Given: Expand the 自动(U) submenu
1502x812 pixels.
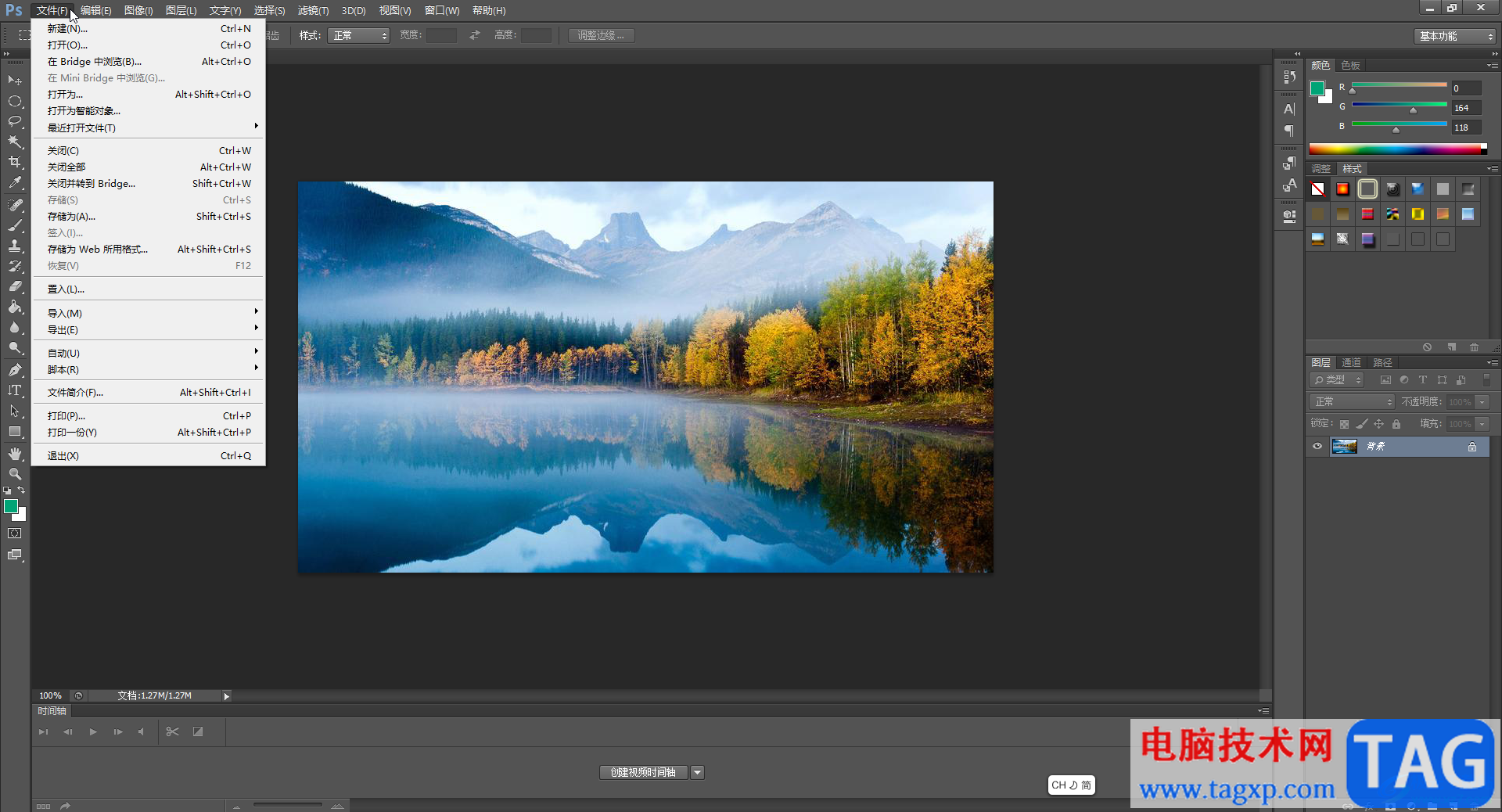Looking at the screenshot, I should click(x=149, y=353).
